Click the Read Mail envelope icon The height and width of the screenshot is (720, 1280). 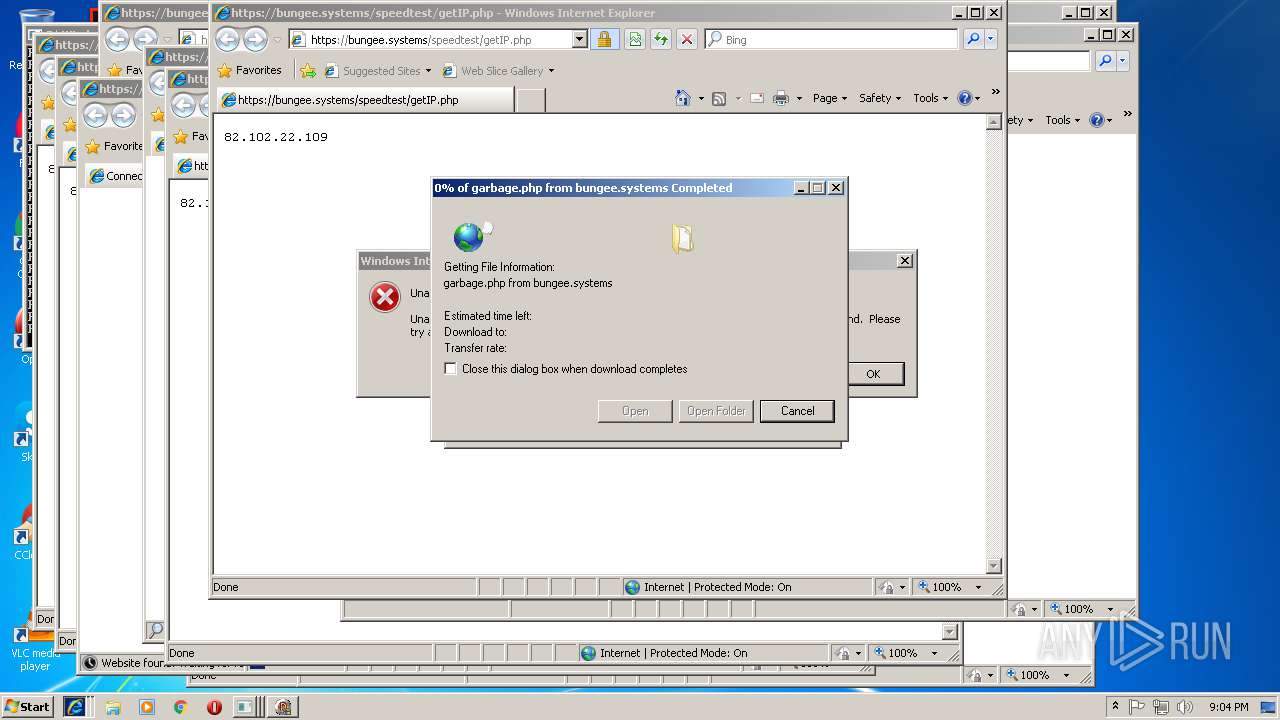[757, 98]
